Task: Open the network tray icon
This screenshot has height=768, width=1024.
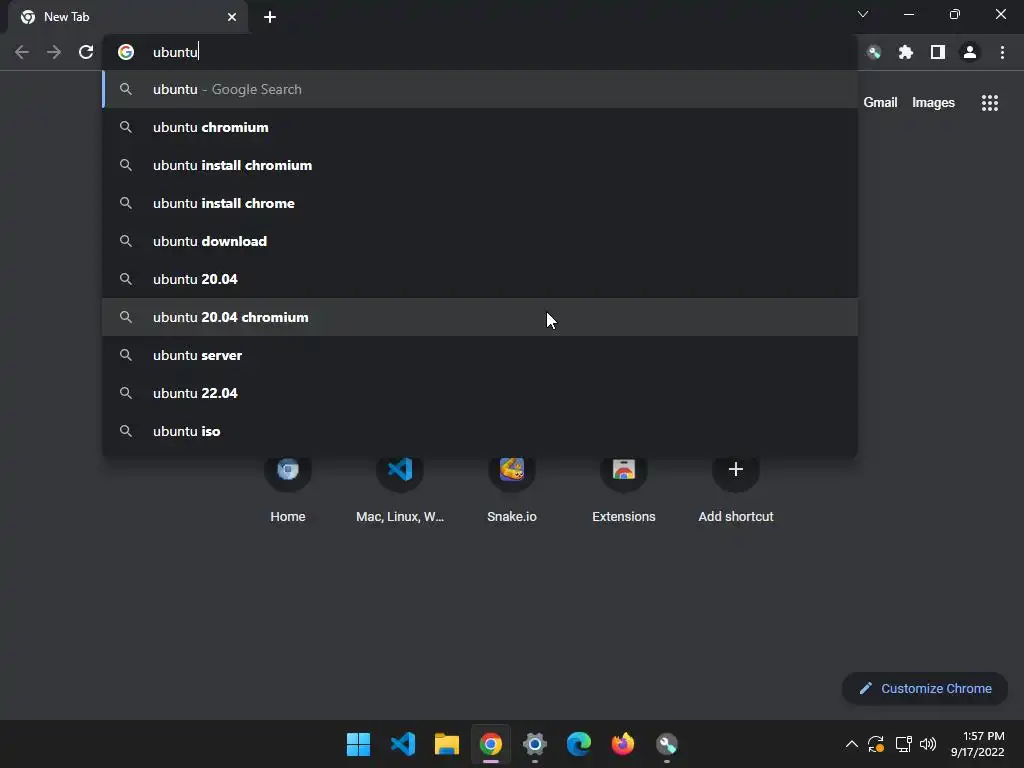Action: [x=904, y=744]
